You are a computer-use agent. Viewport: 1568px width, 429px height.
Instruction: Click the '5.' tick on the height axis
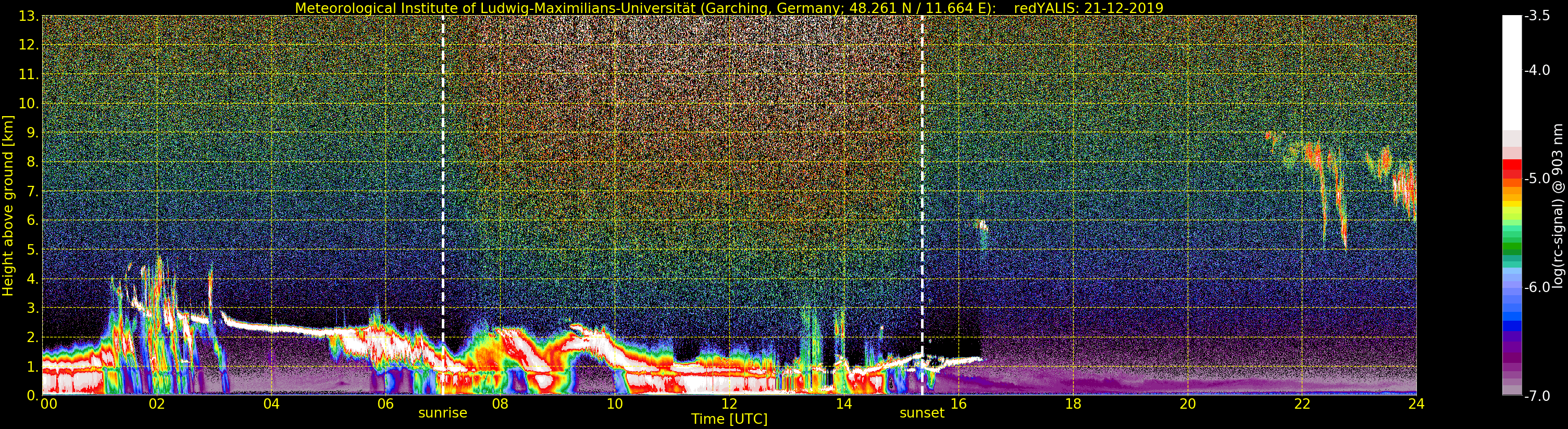[x=32, y=249]
